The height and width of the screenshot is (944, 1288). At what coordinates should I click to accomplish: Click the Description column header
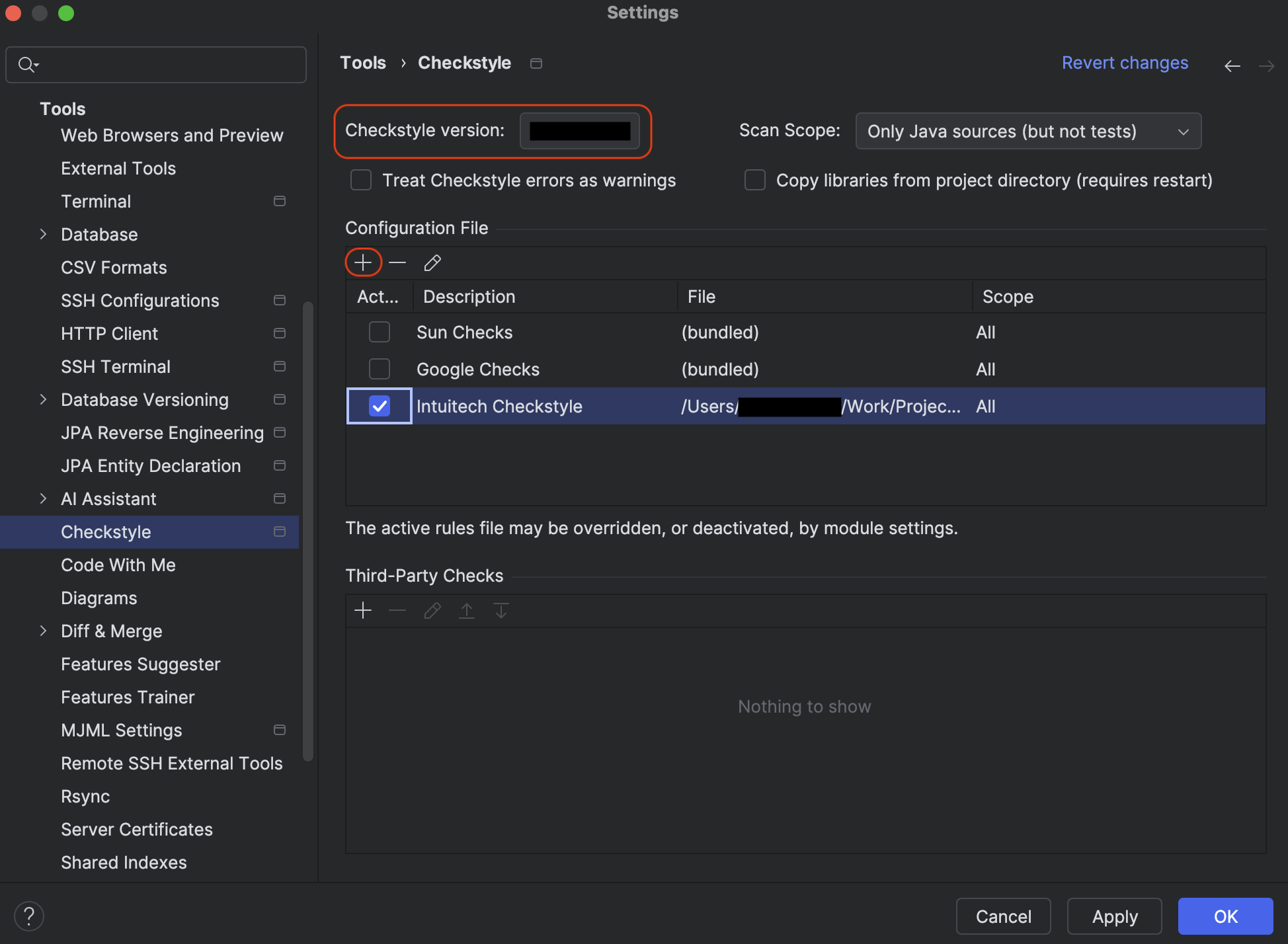pos(545,296)
